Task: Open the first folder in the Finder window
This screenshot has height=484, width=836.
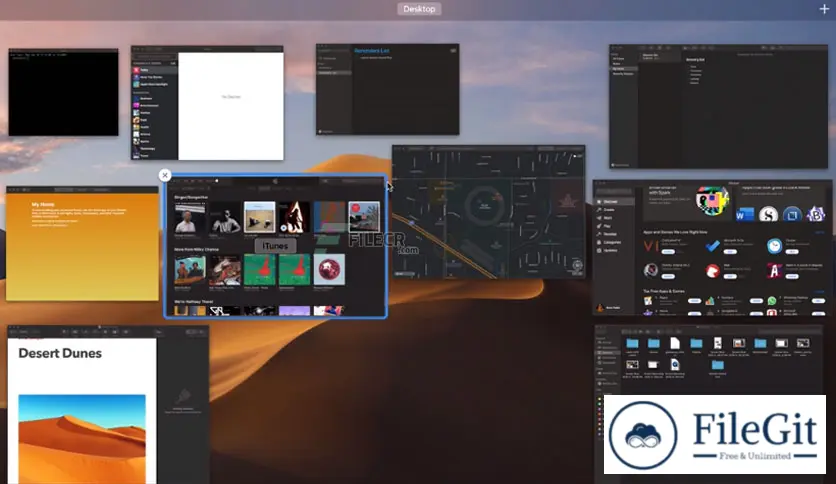Action: pyautogui.click(x=632, y=343)
